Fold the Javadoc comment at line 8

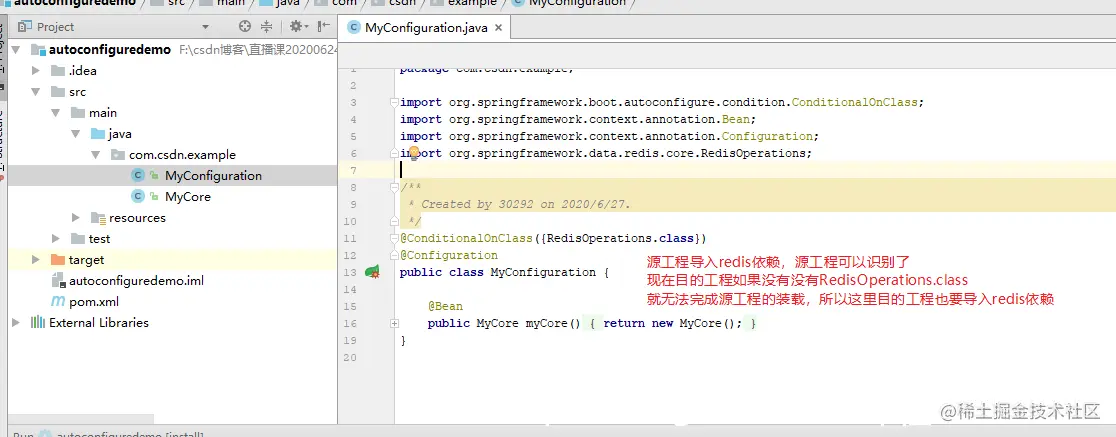394,187
